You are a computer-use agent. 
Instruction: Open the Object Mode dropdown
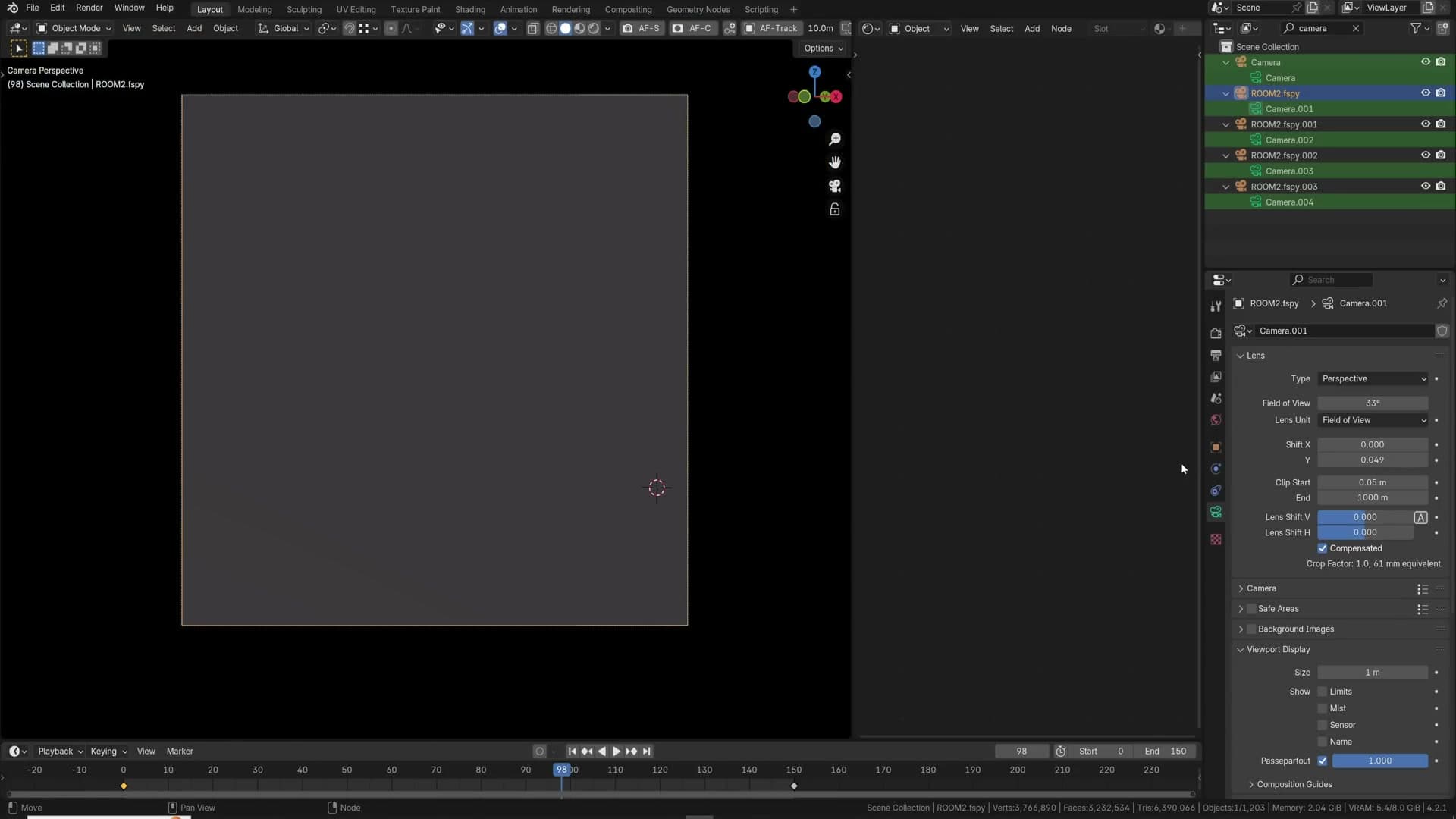click(x=74, y=28)
